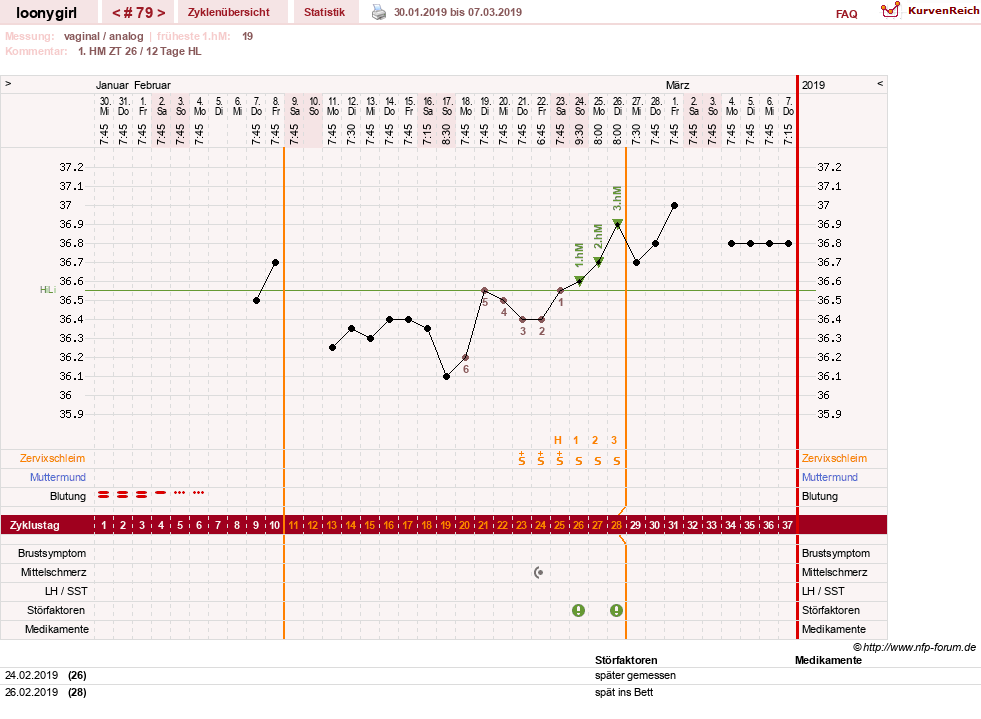Click the Medikamente column header below the chart

828,660
